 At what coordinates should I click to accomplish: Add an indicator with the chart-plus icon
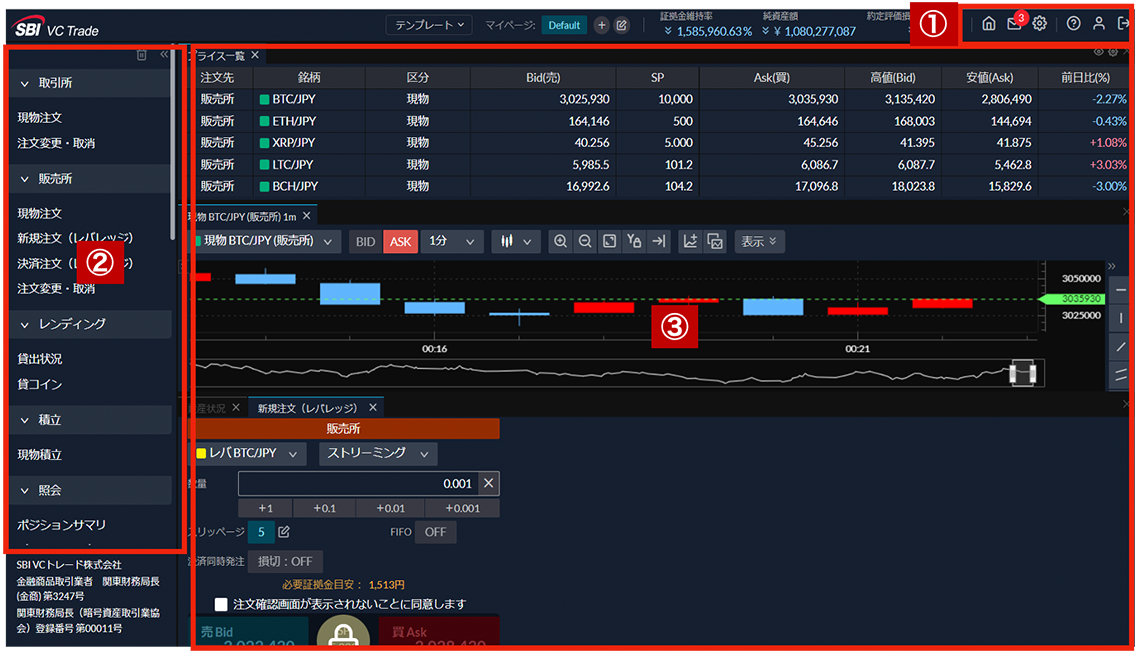coord(690,241)
